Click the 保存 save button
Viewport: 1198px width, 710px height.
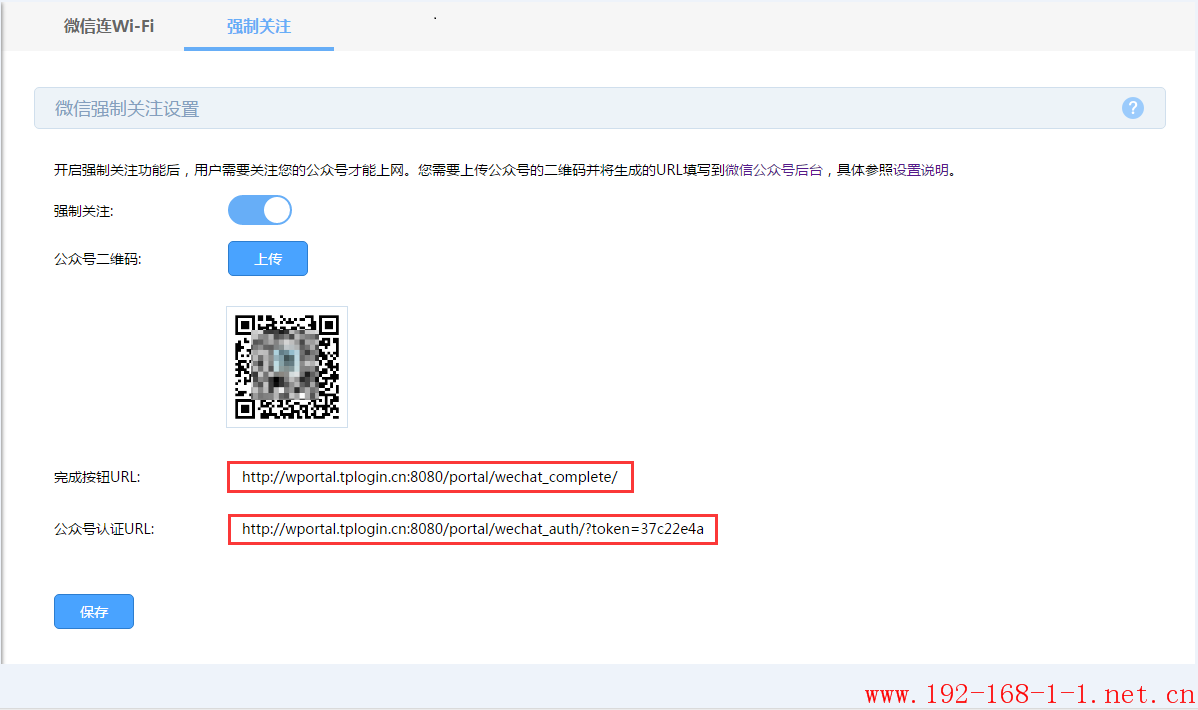click(x=94, y=611)
